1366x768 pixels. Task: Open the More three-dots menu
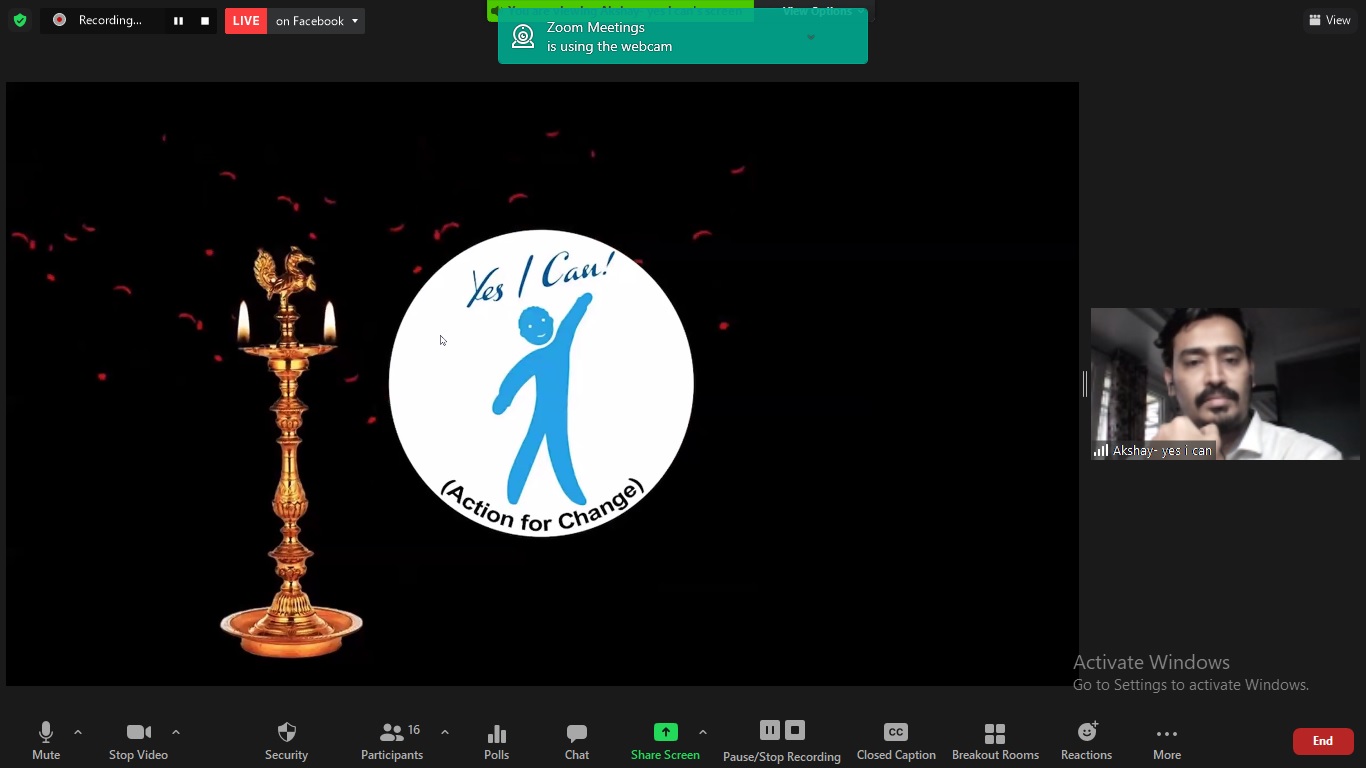coord(1167,741)
